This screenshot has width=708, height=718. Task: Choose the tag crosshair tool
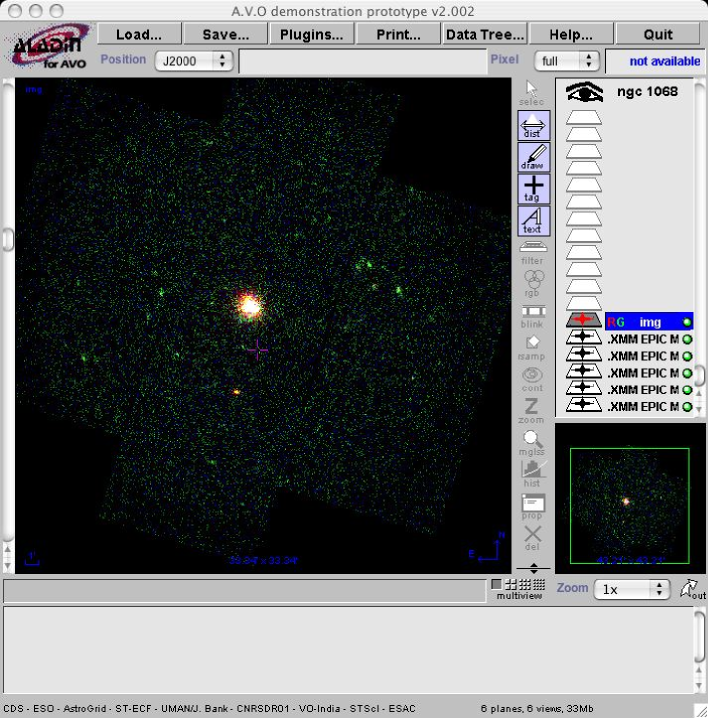(533, 189)
